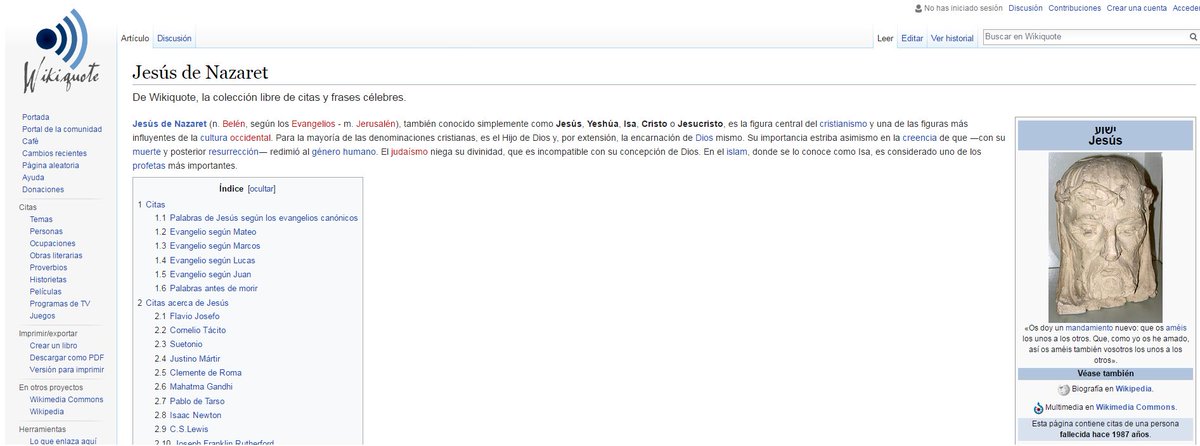Open the cristianismo link in the intro
Screen dimensions: 1200x446
pyautogui.click(x=842, y=123)
